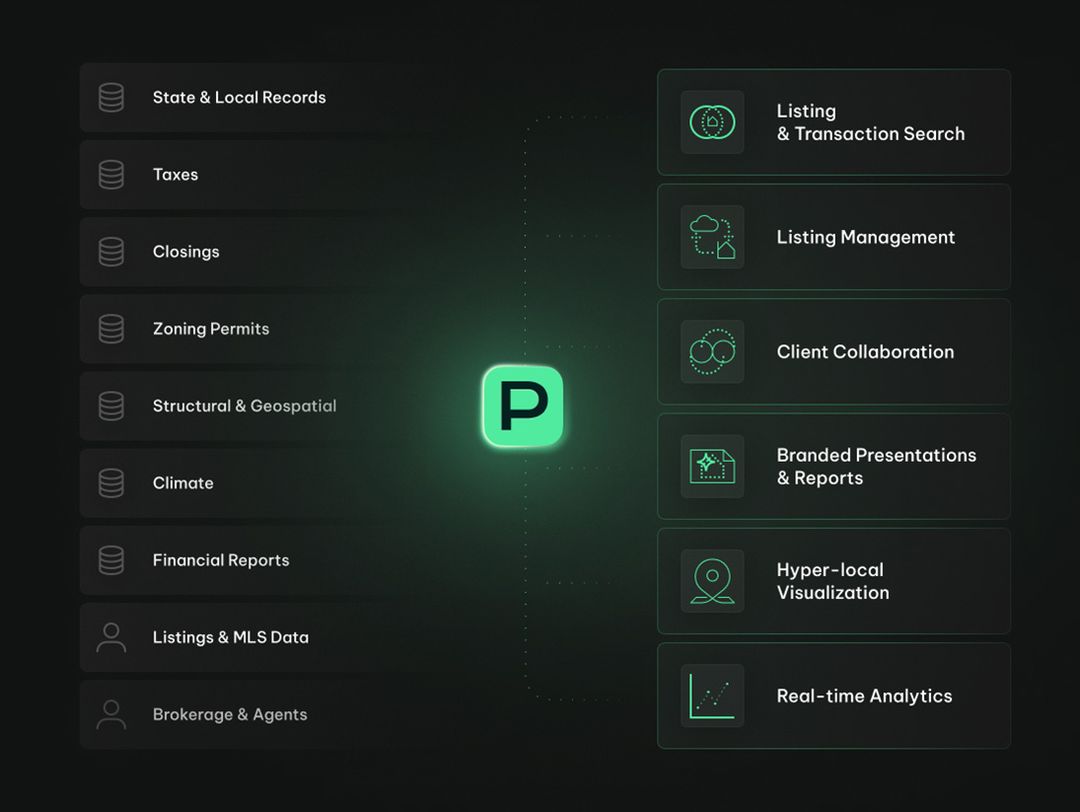Viewport: 1080px width, 812px height.
Task: Choose the Structural & Geospatial source
Action: point(244,406)
